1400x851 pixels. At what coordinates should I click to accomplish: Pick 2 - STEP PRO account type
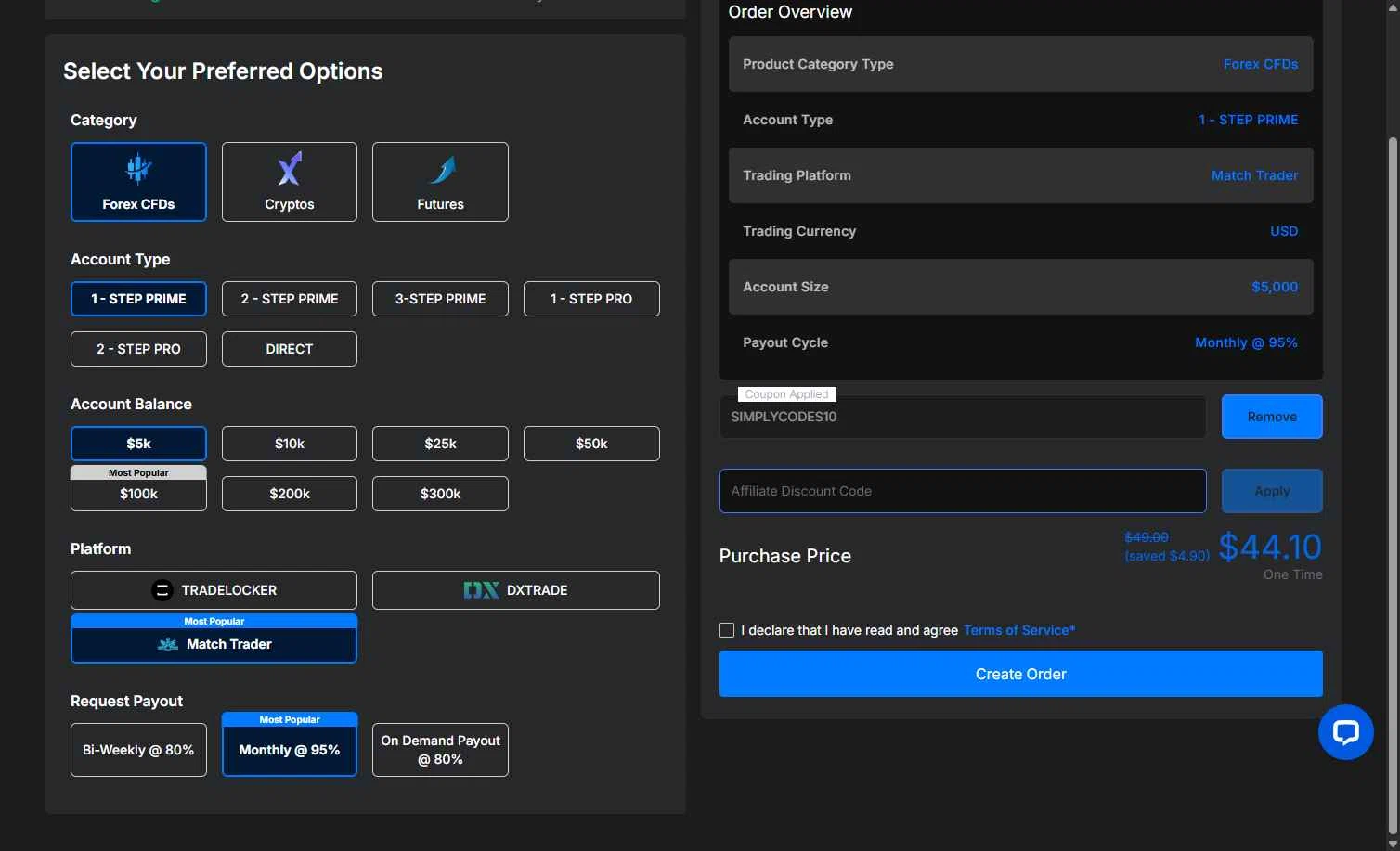point(138,349)
